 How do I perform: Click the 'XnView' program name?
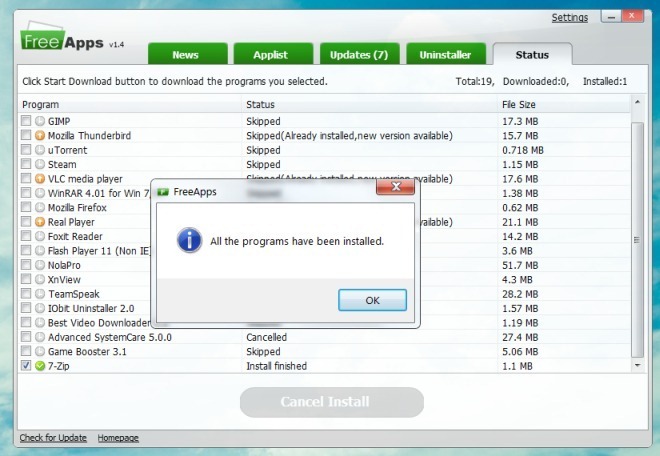pyautogui.click(x=64, y=280)
